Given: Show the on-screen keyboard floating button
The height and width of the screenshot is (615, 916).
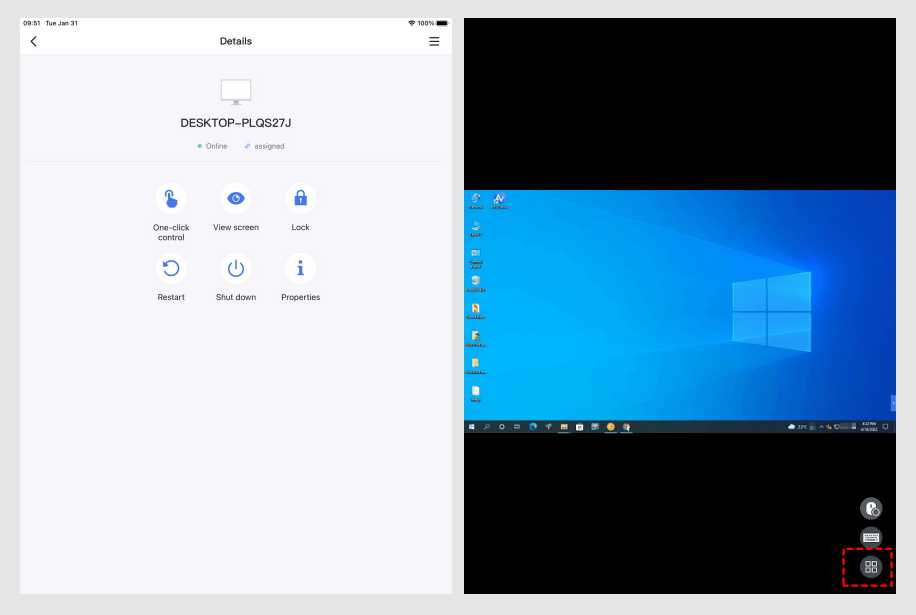Looking at the screenshot, I should pyautogui.click(x=871, y=537).
